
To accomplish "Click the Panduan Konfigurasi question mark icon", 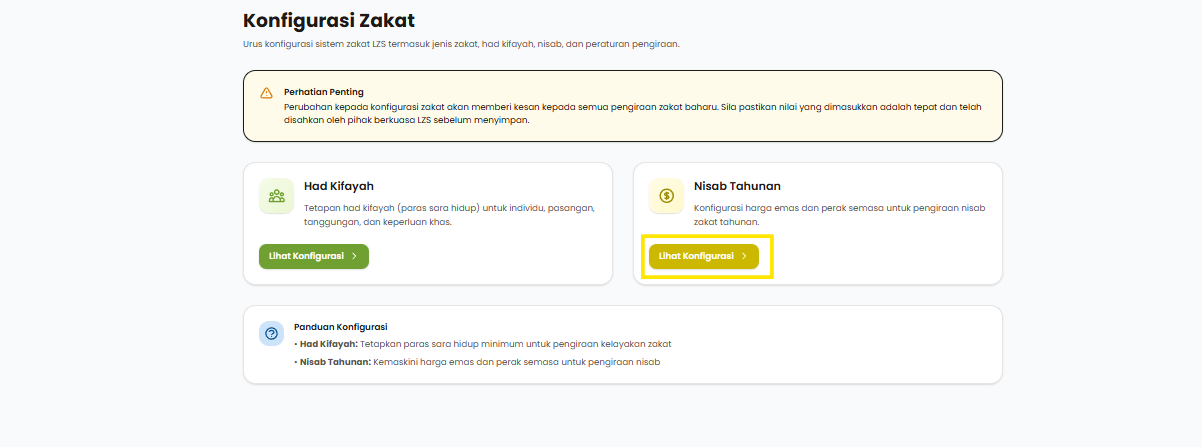I will click(x=271, y=334).
